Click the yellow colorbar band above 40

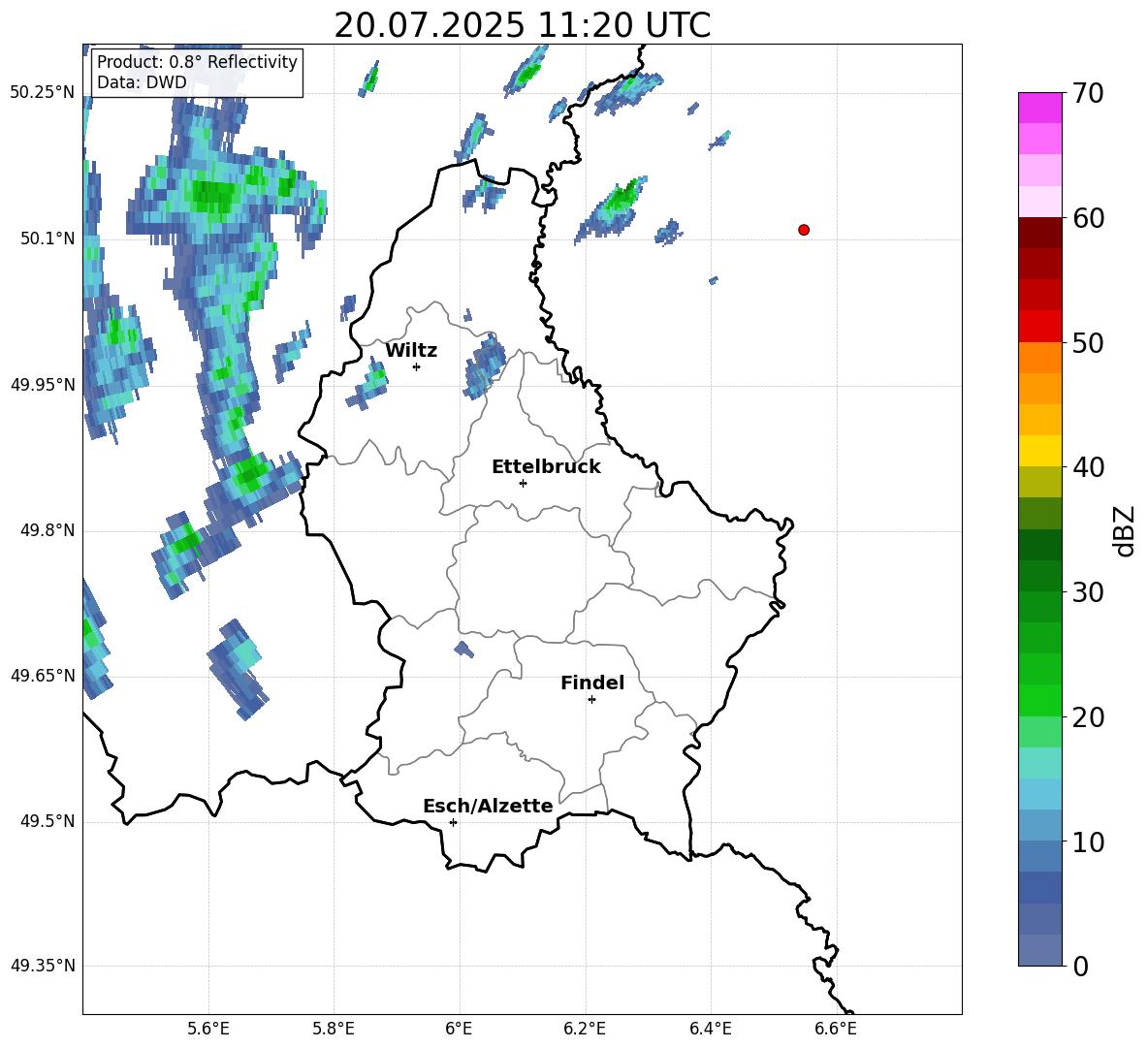[1039, 451]
